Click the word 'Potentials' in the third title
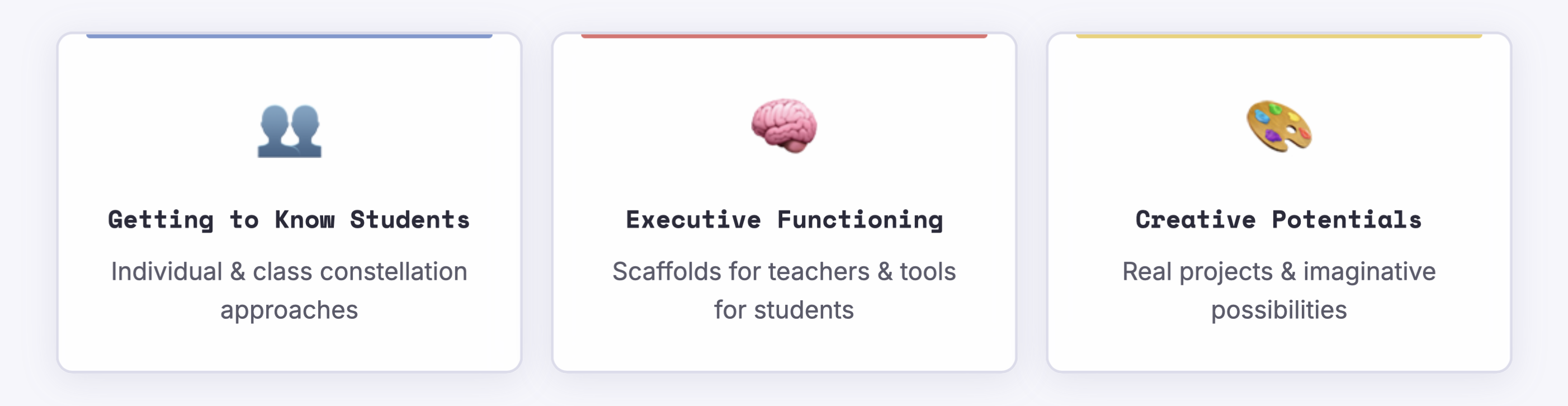Image resolution: width=1568 pixels, height=406 pixels. click(1347, 220)
